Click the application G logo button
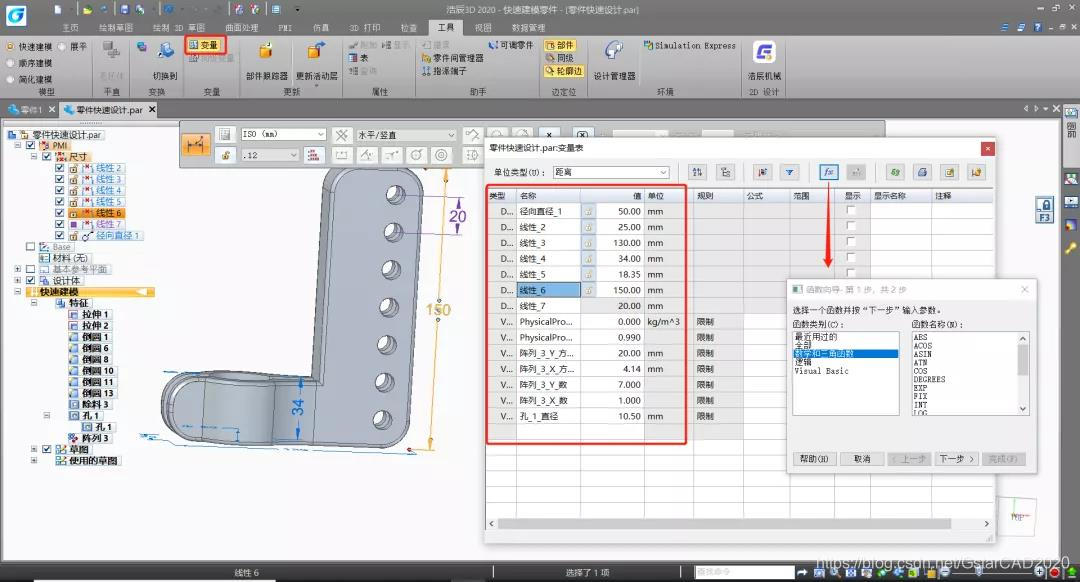Screen dimensions: 1080x582 coord(16,15)
